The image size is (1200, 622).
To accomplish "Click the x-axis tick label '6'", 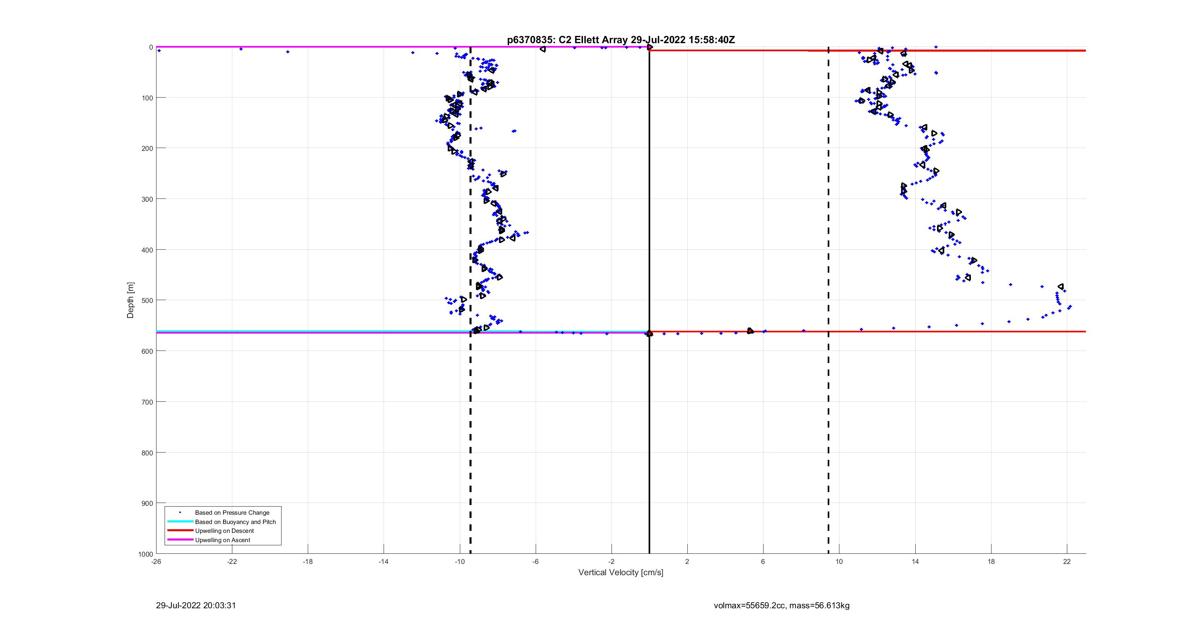I will click(x=764, y=562).
